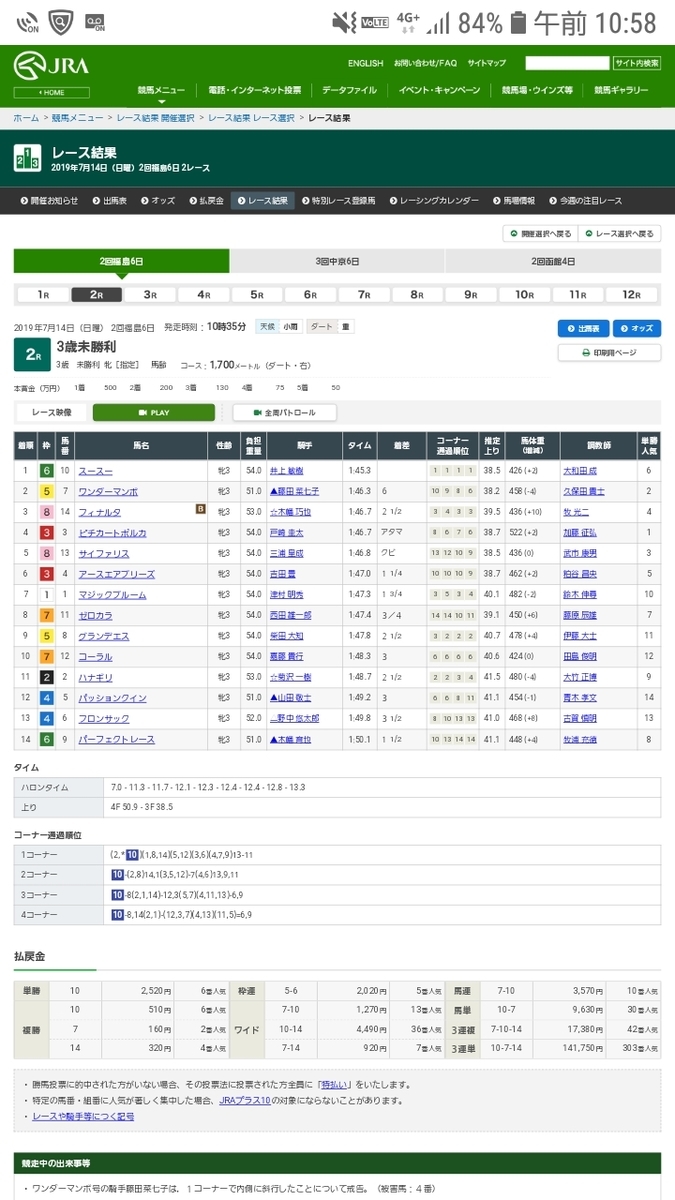
Task: Click ホーム in the breadcrumb
Action: [x=26, y=118]
